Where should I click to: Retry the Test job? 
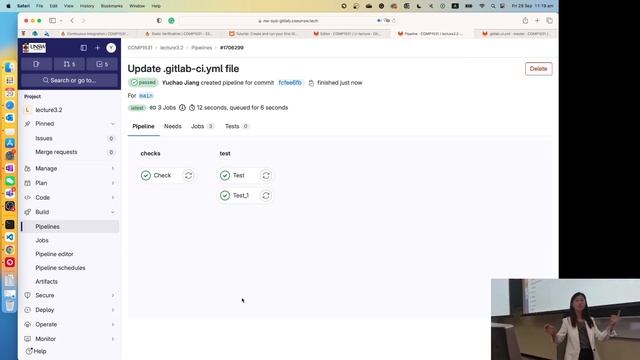266,176
